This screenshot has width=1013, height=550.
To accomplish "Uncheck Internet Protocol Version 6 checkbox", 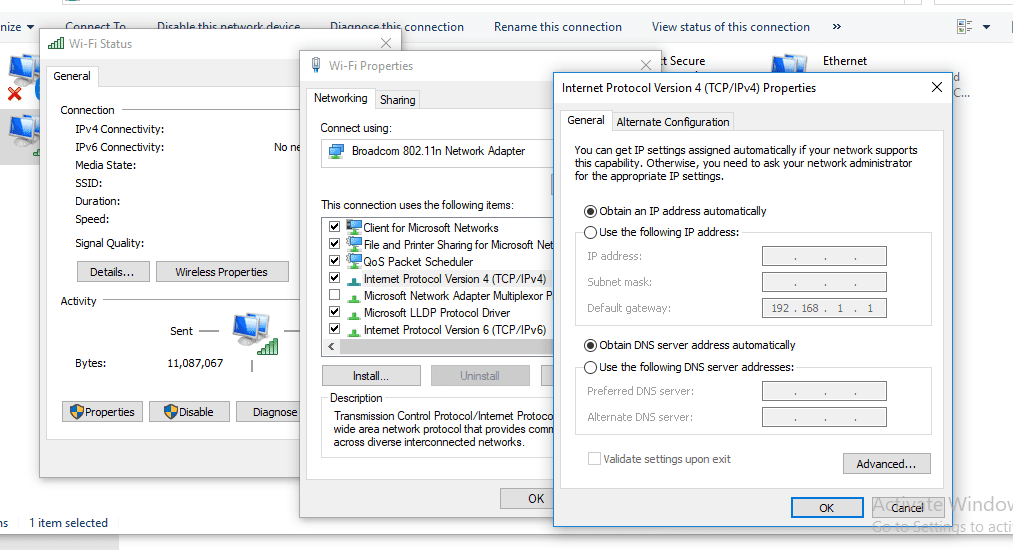I will (x=334, y=328).
